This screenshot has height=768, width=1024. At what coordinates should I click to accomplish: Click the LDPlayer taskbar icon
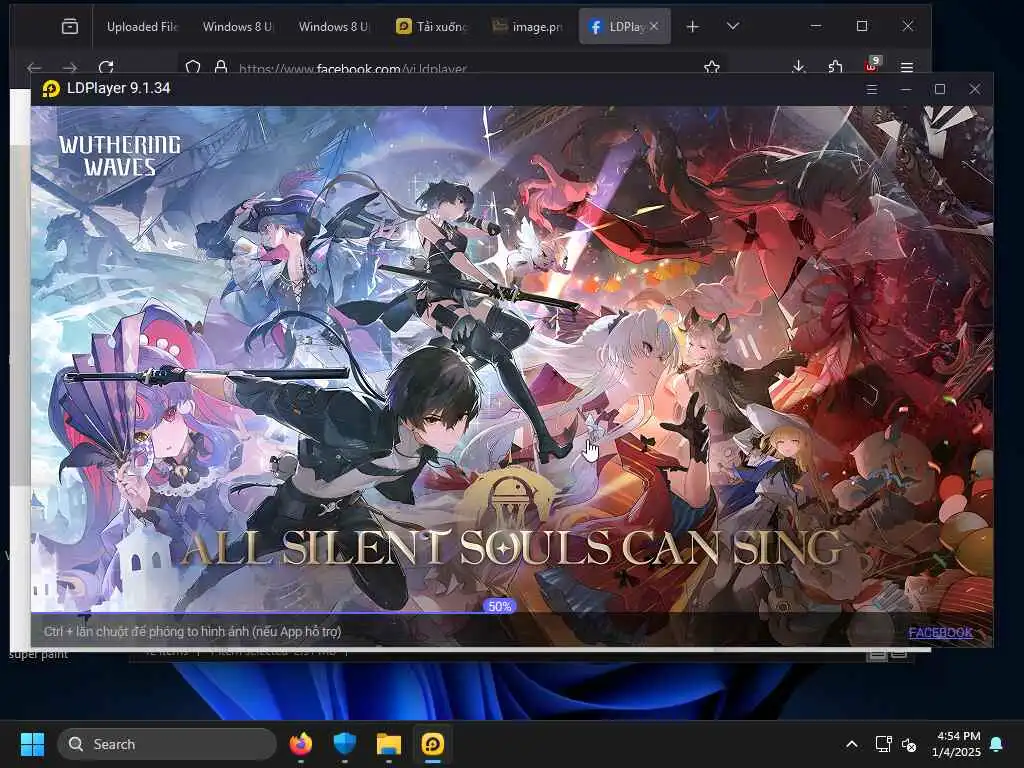pos(433,744)
